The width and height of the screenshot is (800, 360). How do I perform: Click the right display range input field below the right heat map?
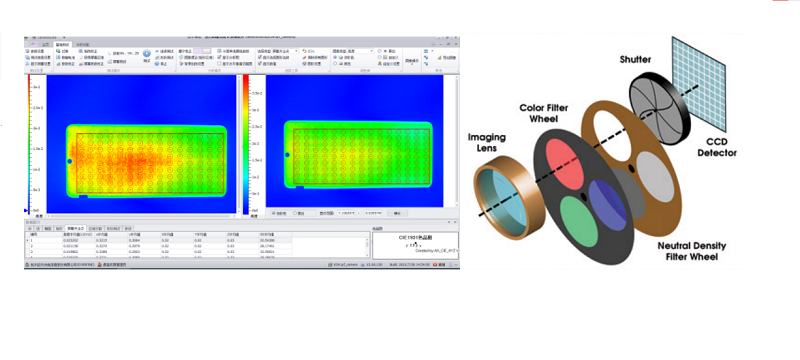373,213
